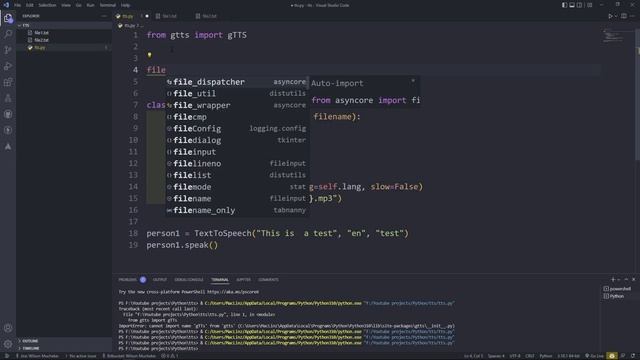The width and height of the screenshot is (640, 360).
Task: Open the Manage gear menu
Action: pyautogui.click(x=8, y=344)
